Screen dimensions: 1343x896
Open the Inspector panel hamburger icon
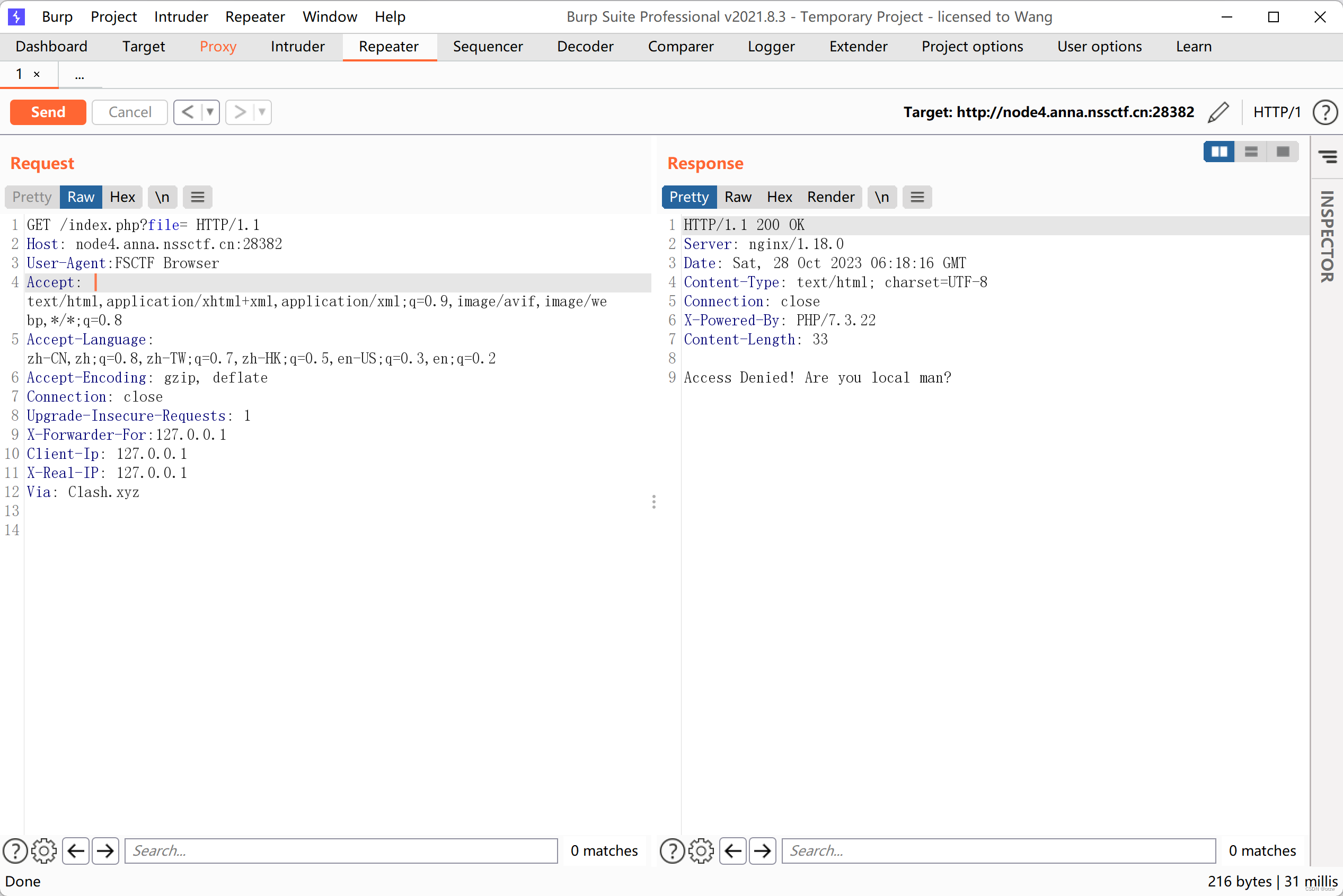[1327, 156]
